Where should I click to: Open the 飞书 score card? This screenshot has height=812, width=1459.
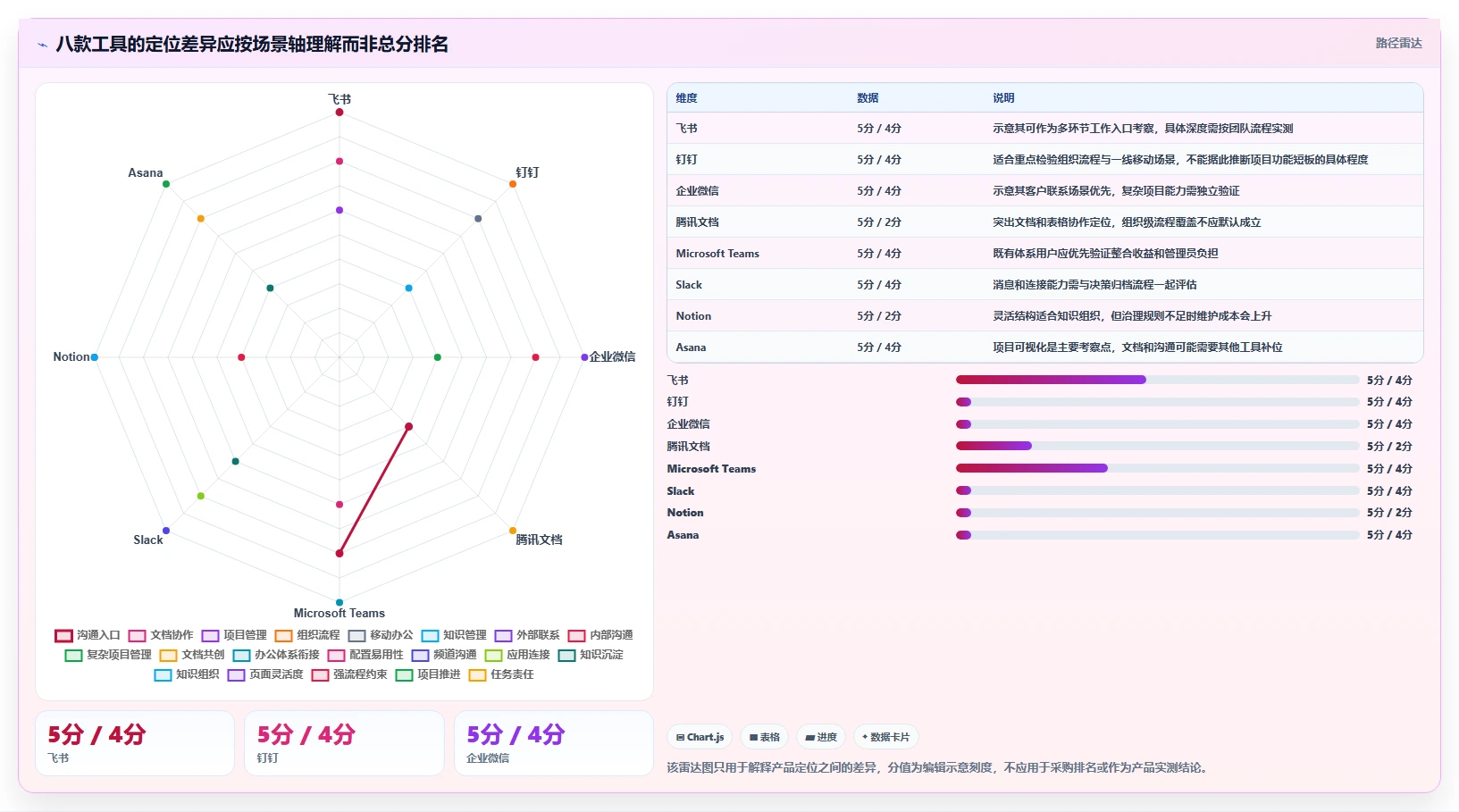coord(135,743)
